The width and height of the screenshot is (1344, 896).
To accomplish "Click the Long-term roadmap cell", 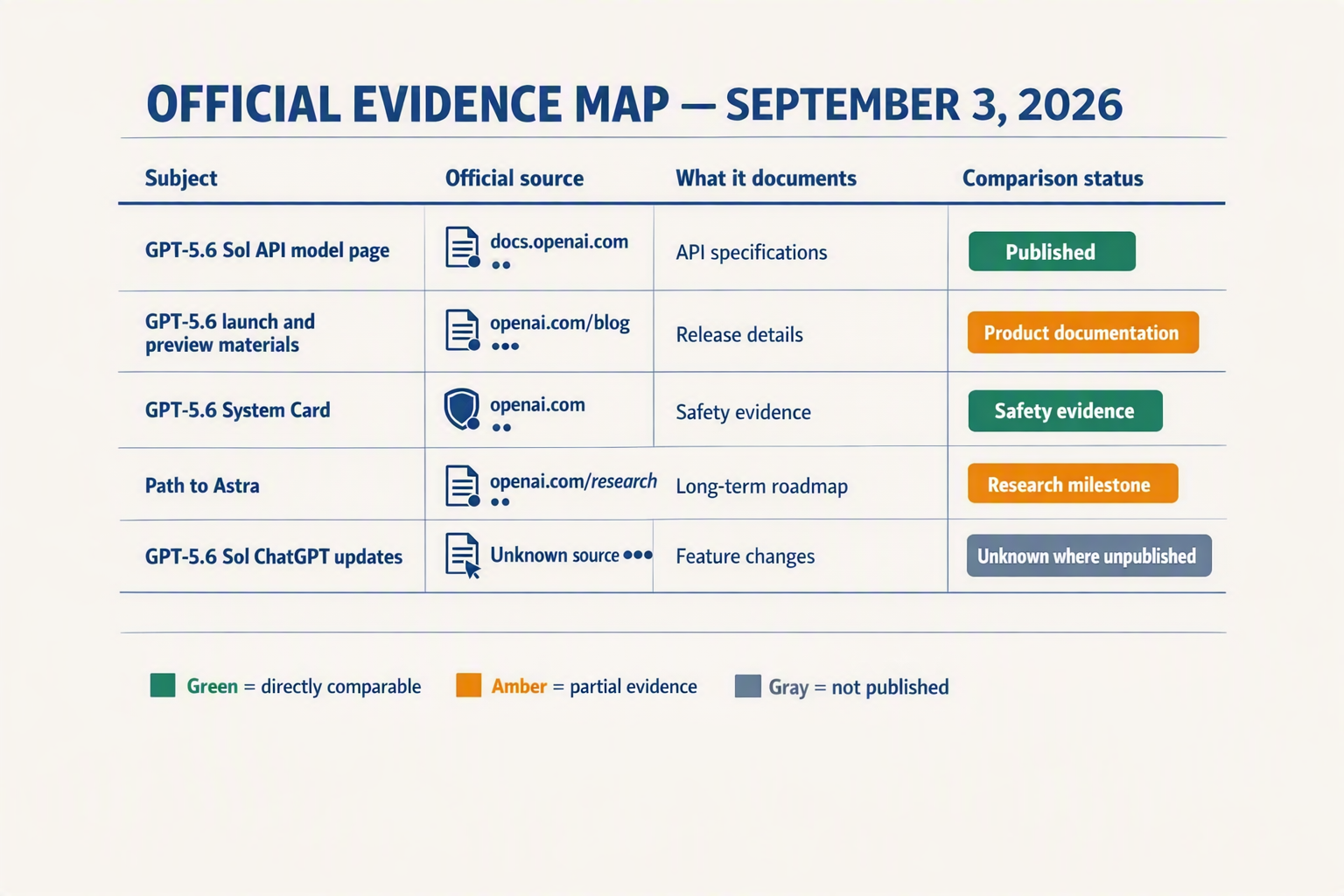I will pos(761,486).
